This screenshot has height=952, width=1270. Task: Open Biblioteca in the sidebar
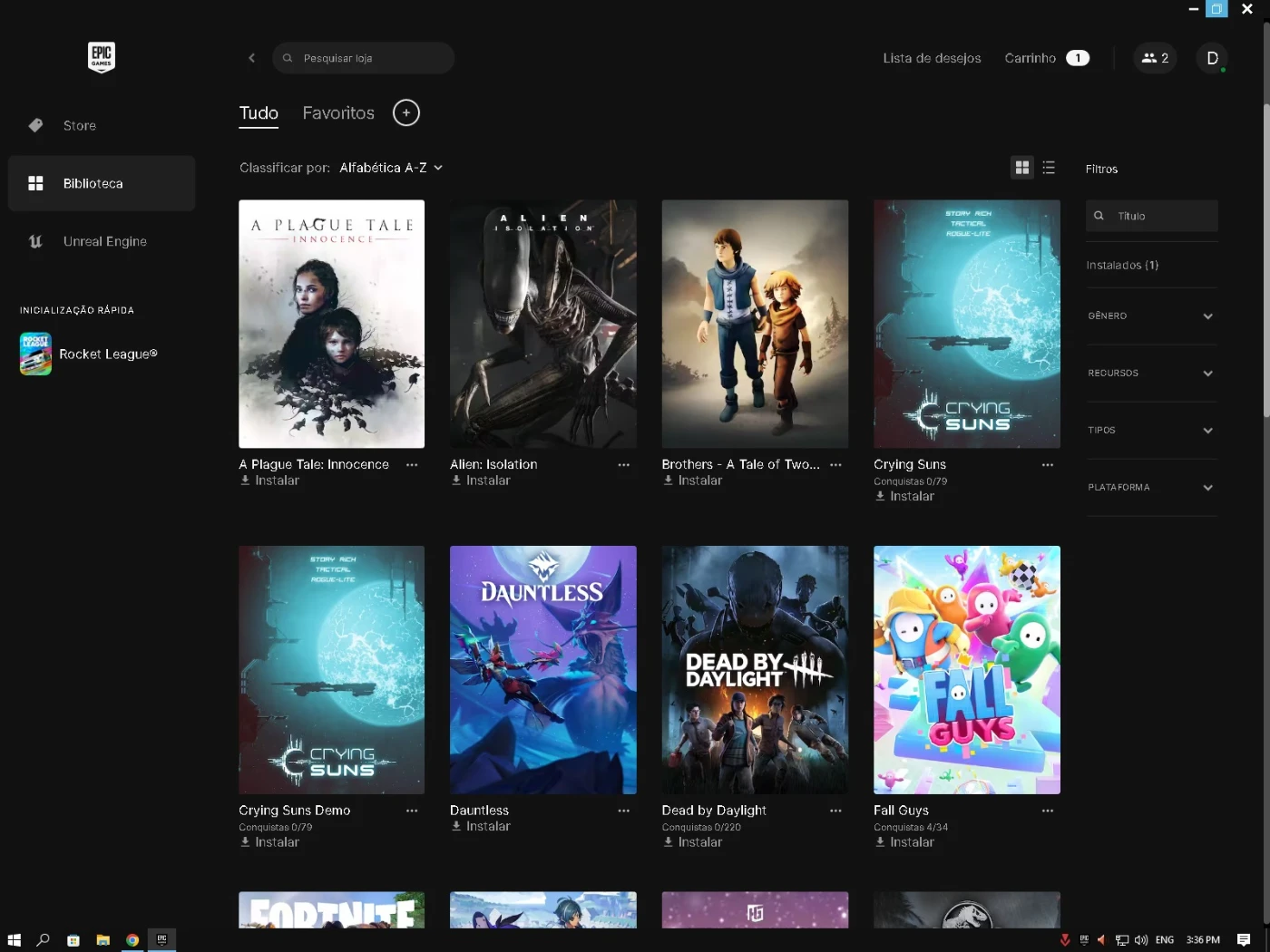coord(102,183)
